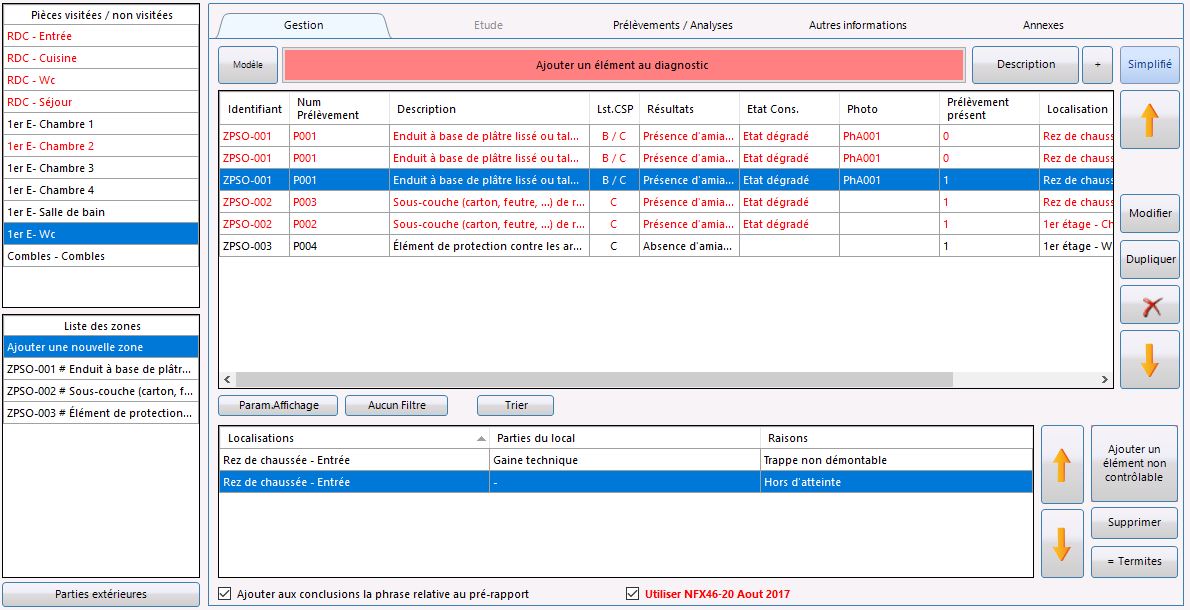Click the Raisons column header
The height and width of the screenshot is (610, 1190).
click(896, 438)
